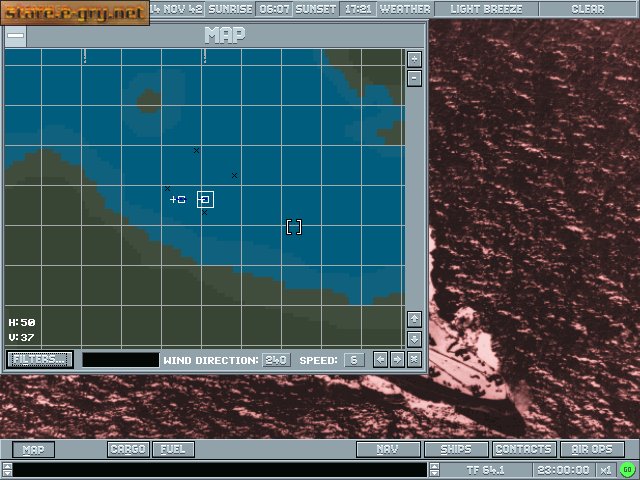This screenshot has height=480, width=640.
Task: Select the +S ship marker on map
Action: (x=178, y=199)
